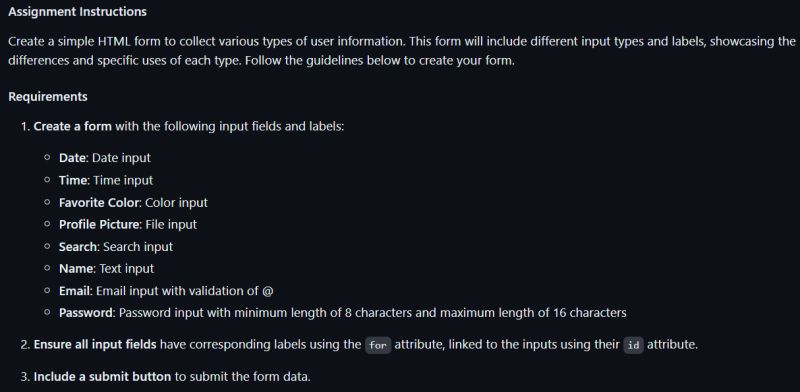Click the bullet marker beside Password
The width and height of the screenshot is (800, 392).
[47, 312]
